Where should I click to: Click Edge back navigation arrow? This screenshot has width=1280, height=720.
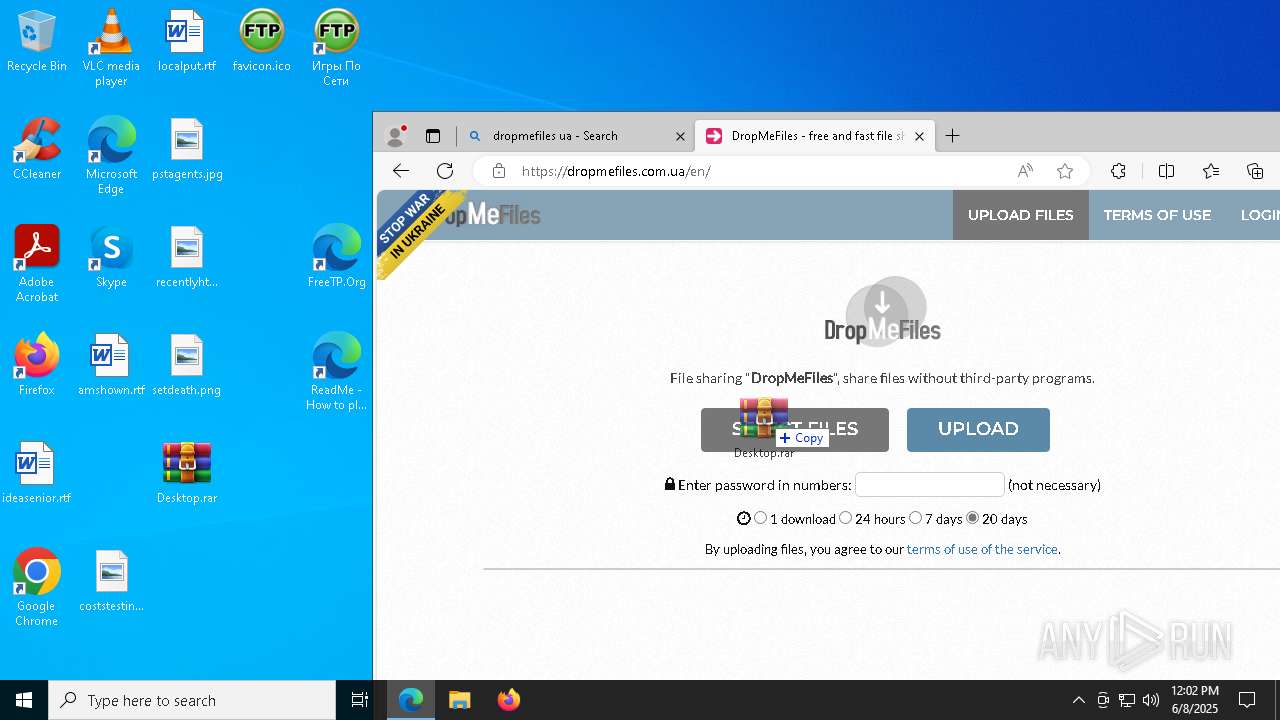pos(401,171)
